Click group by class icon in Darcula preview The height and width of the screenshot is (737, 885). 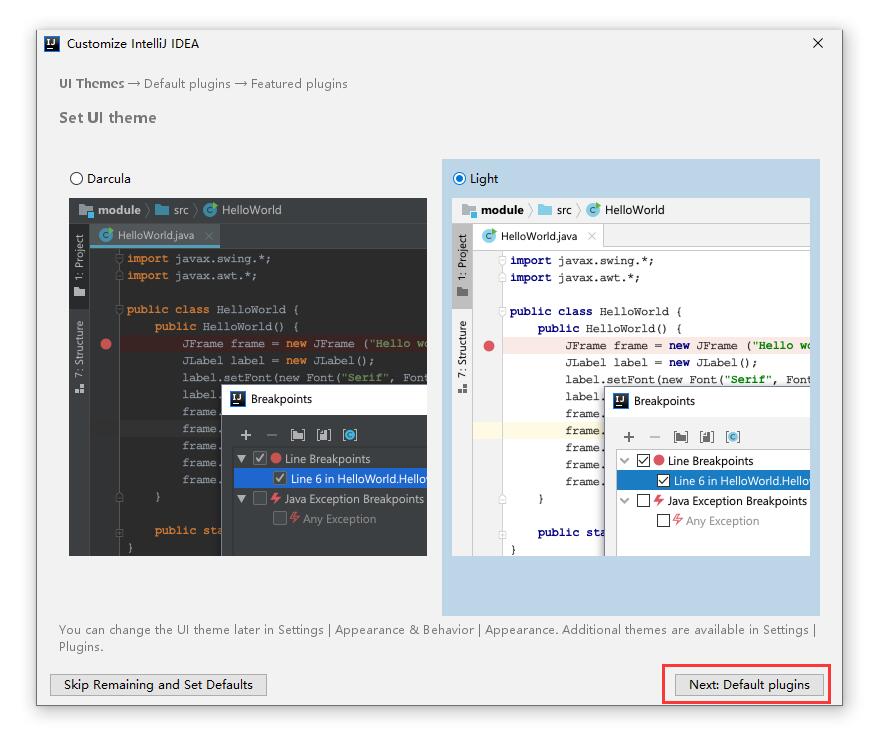click(x=350, y=435)
